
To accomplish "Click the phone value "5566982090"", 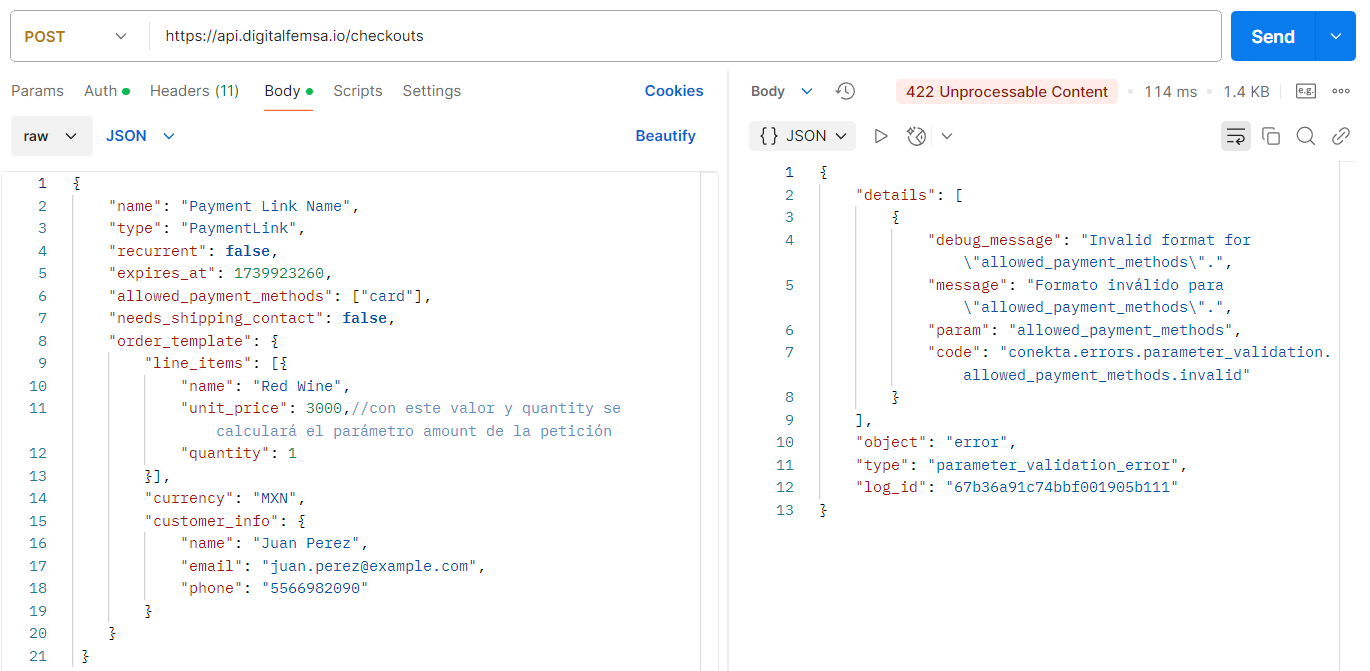I will (x=315, y=588).
